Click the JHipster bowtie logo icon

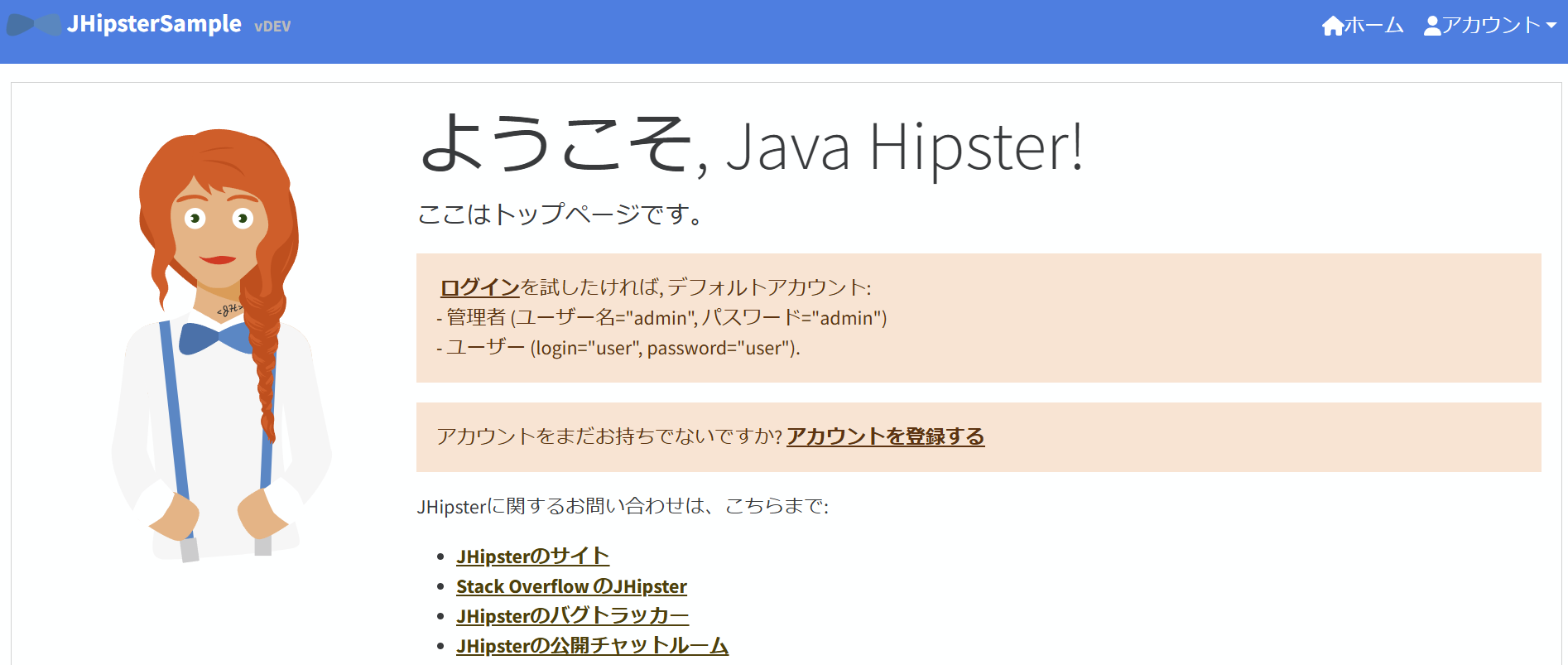(x=34, y=25)
